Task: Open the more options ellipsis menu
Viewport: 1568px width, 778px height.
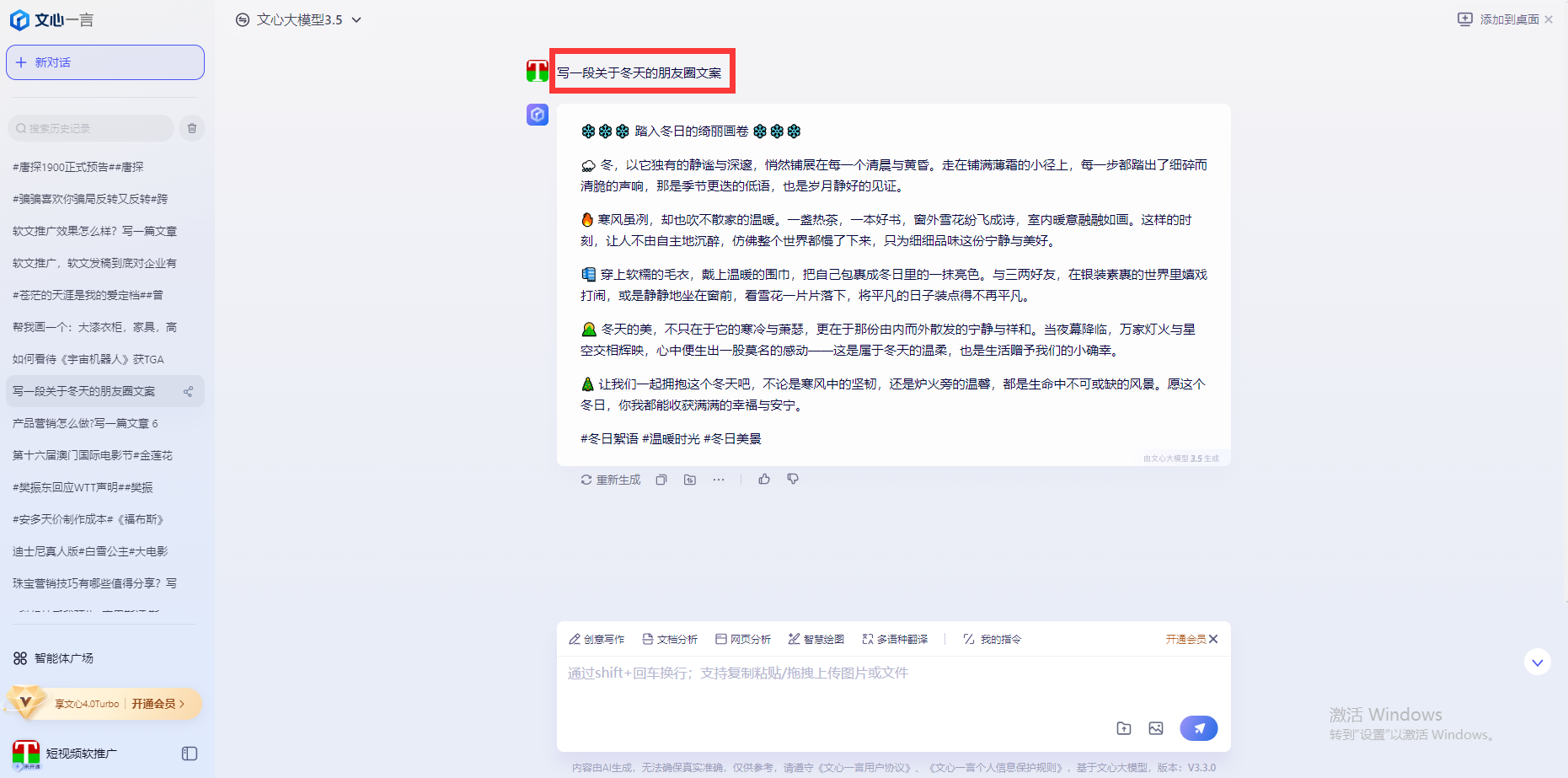Action: [x=719, y=480]
